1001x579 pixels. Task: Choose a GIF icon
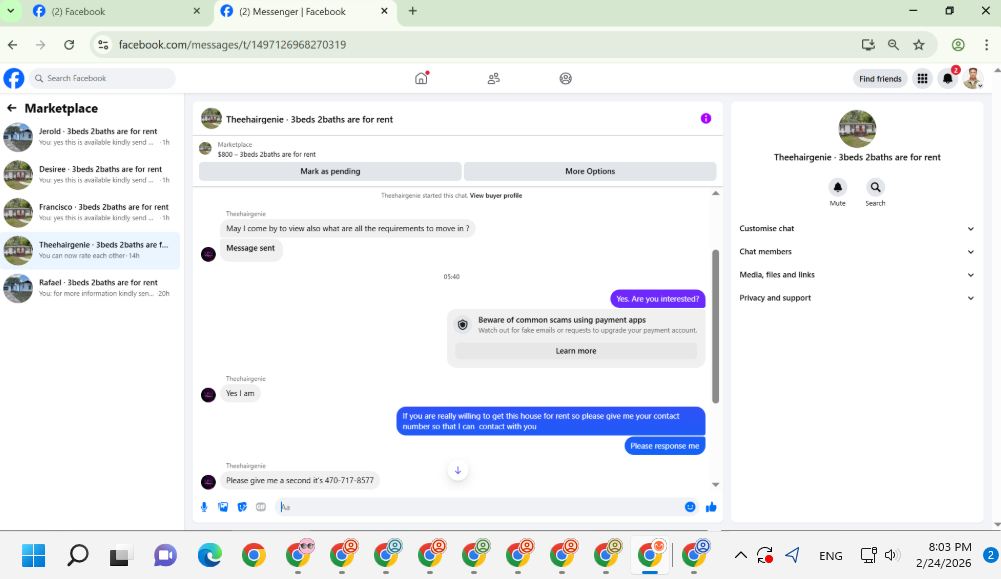(x=260, y=507)
